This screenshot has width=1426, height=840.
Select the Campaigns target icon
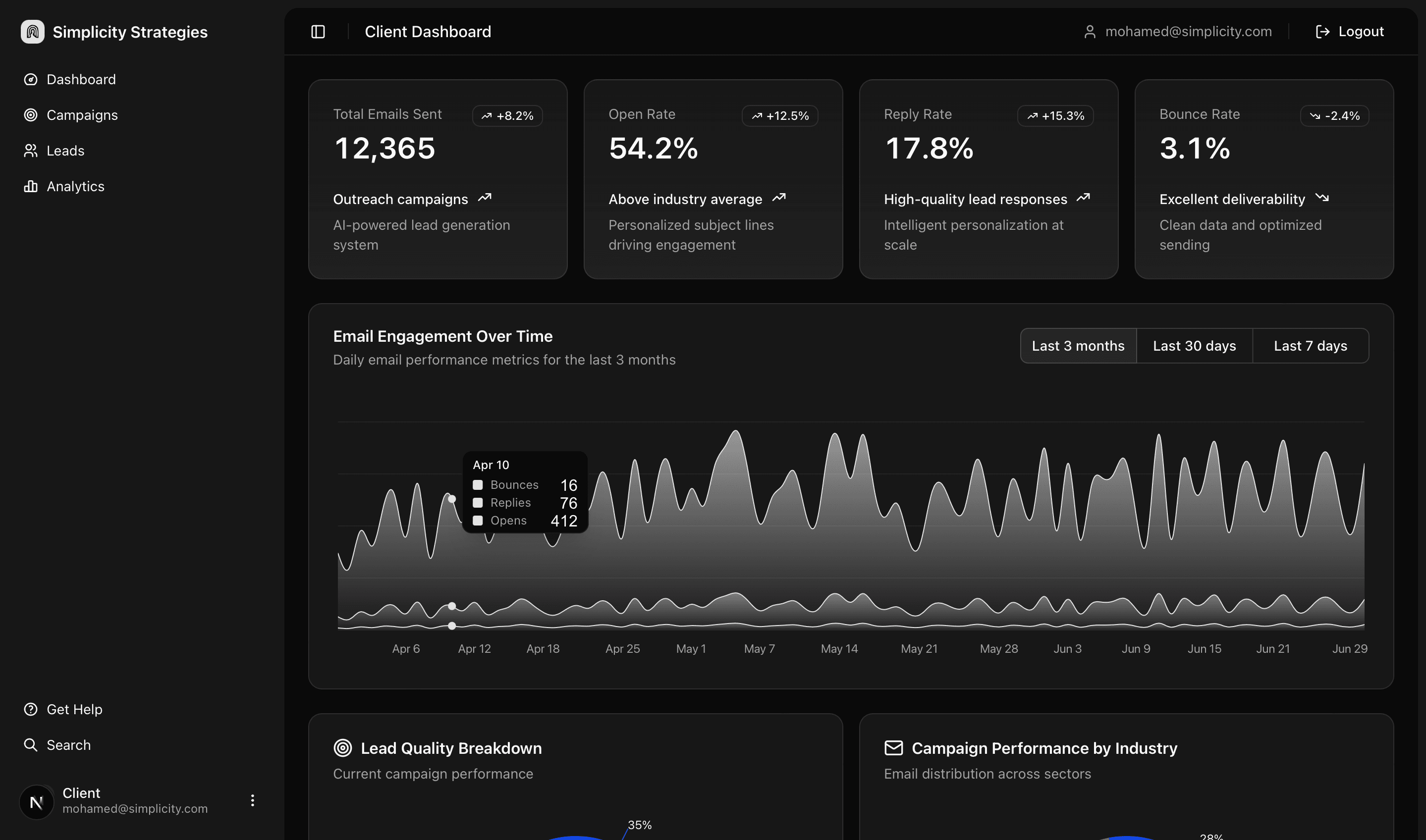(x=32, y=115)
